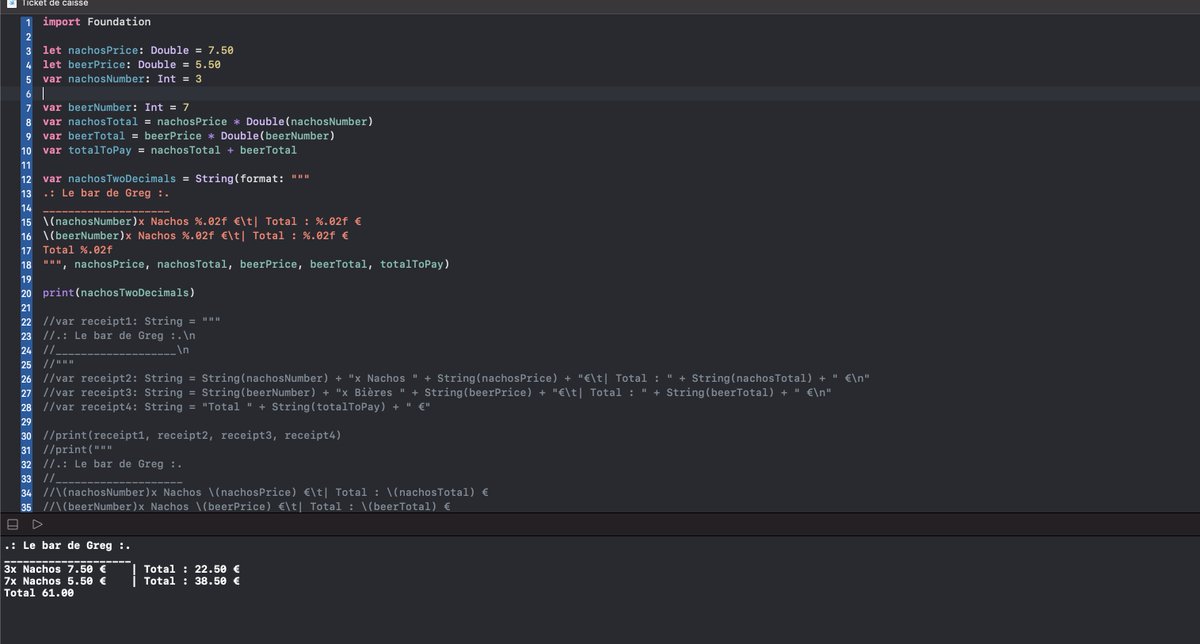
Task: Click the value 3 assigned to nachosNumber
Action: pos(199,78)
